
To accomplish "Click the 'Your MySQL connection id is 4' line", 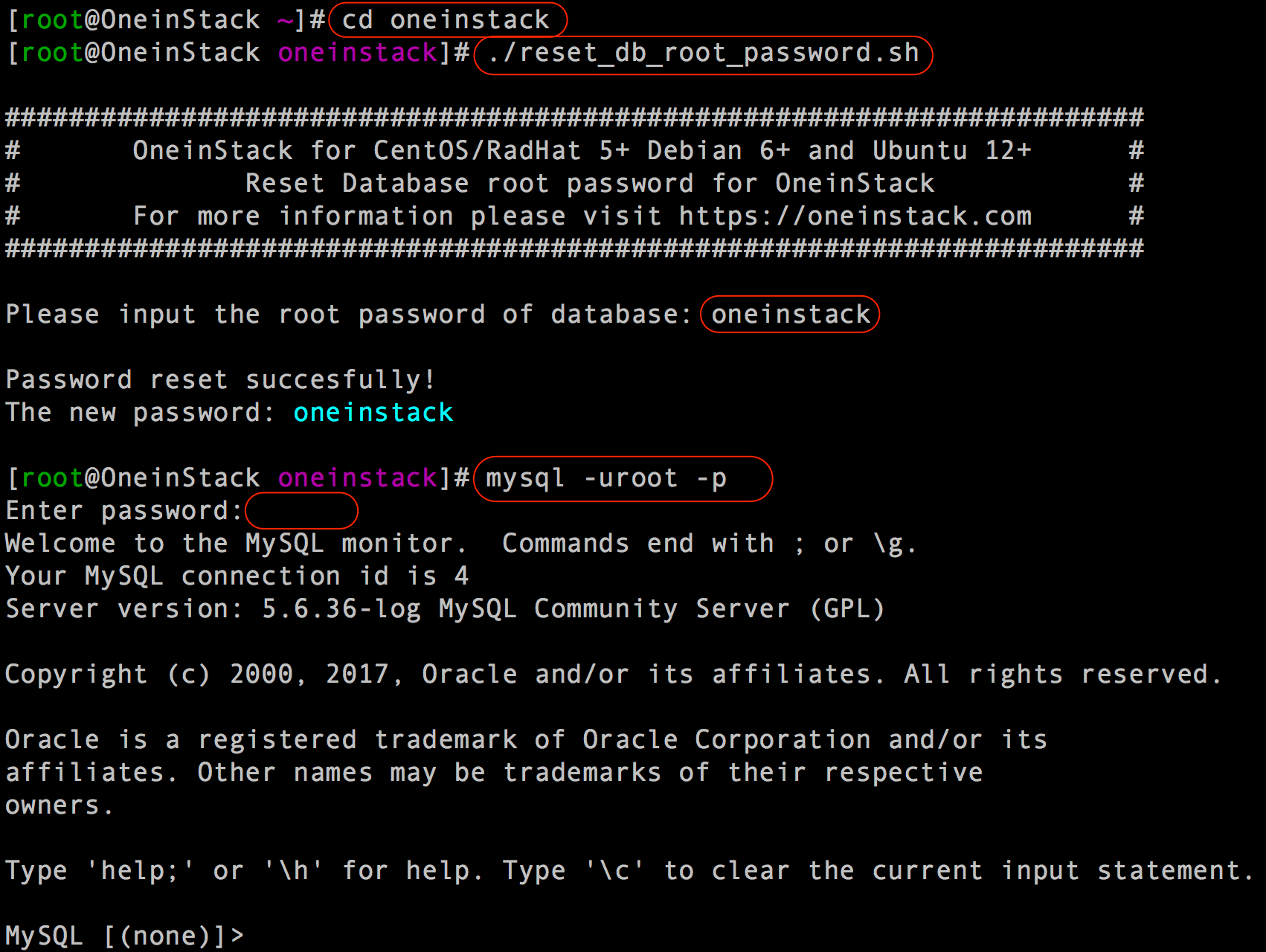I will 237,576.
